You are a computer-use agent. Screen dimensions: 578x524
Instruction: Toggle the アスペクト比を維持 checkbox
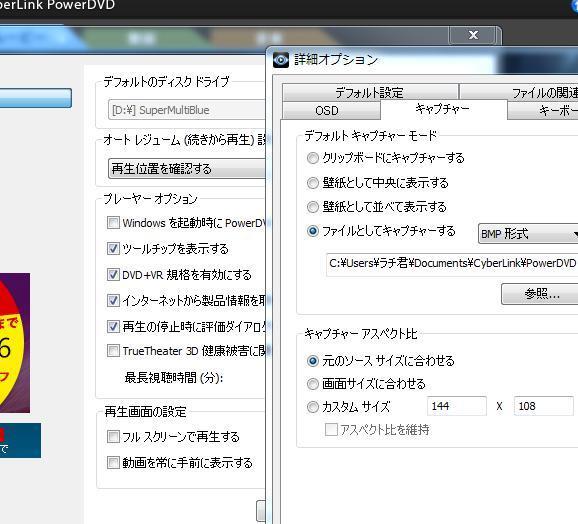331,429
